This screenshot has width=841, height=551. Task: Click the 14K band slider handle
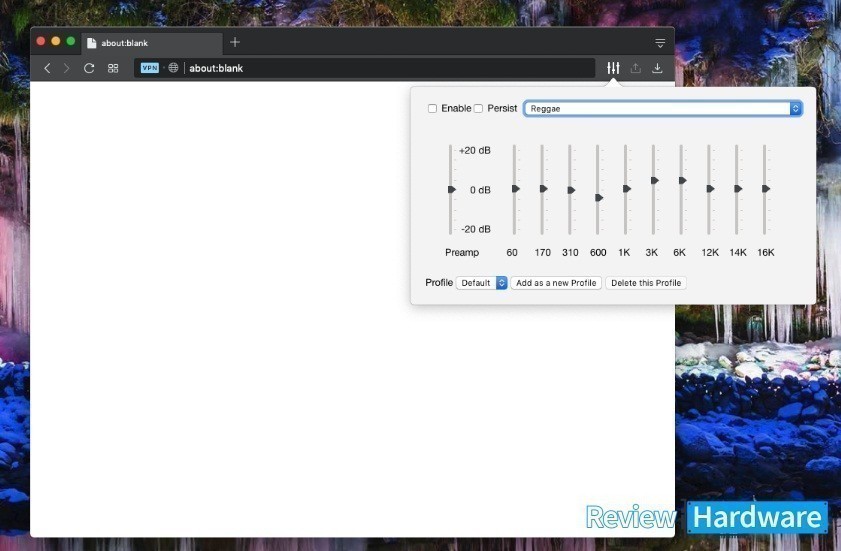738,189
